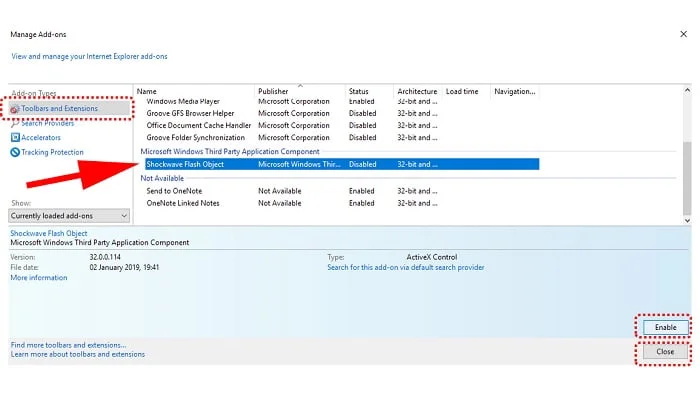Screen dimensions: 700x393
Task: Open Learn more about toolbars and extensions
Action: 78,354
